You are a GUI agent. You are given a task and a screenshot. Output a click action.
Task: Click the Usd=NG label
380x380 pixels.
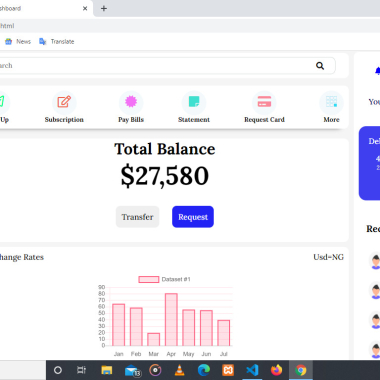pos(328,257)
